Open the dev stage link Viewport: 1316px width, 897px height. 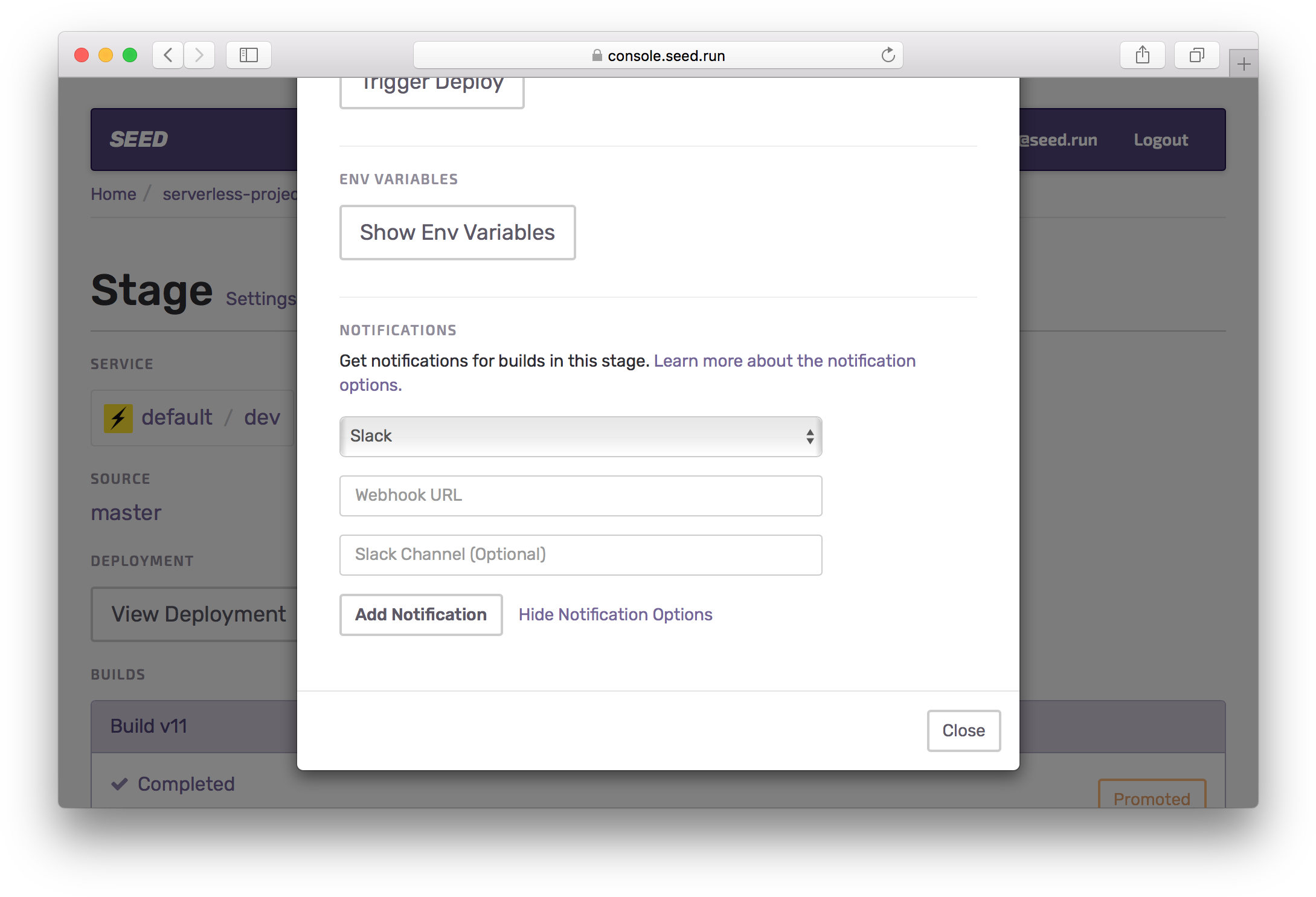[x=262, y=417]
